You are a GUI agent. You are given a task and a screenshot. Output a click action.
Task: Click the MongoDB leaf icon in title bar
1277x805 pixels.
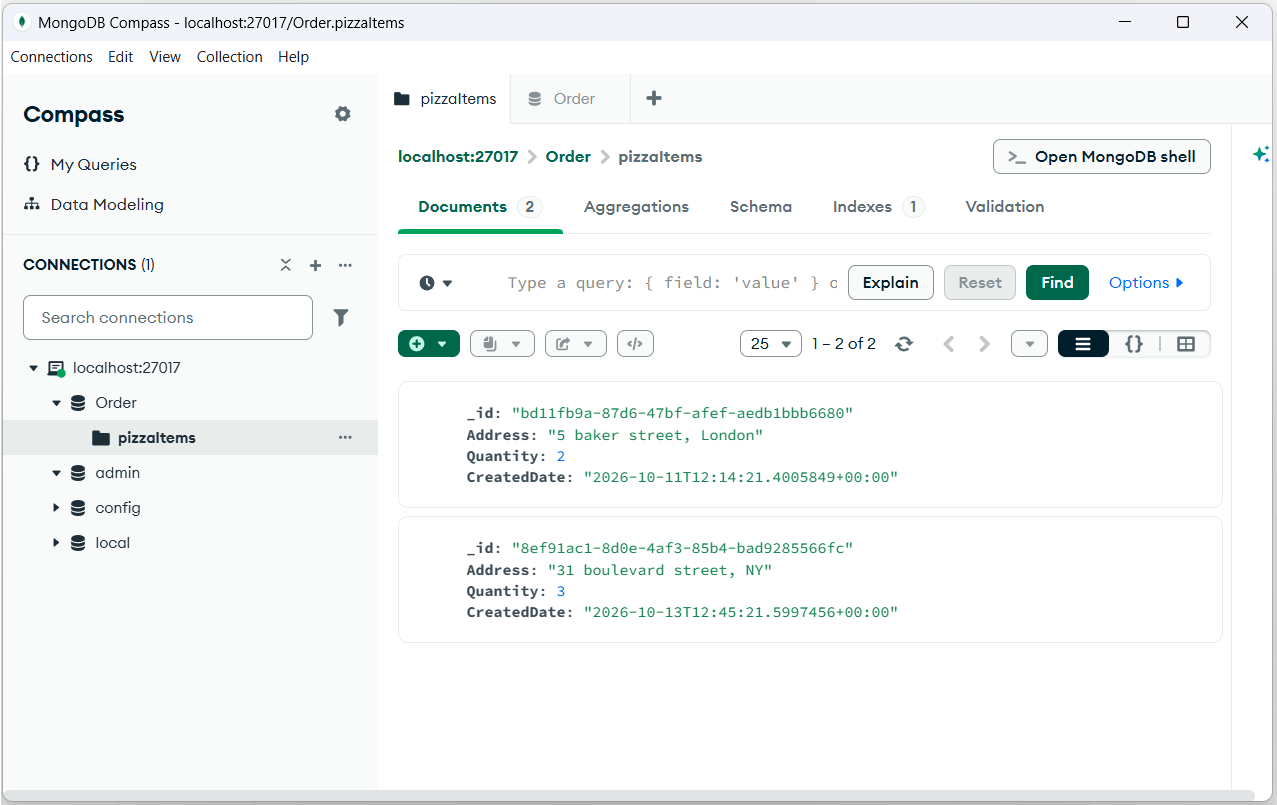point(21,22)
